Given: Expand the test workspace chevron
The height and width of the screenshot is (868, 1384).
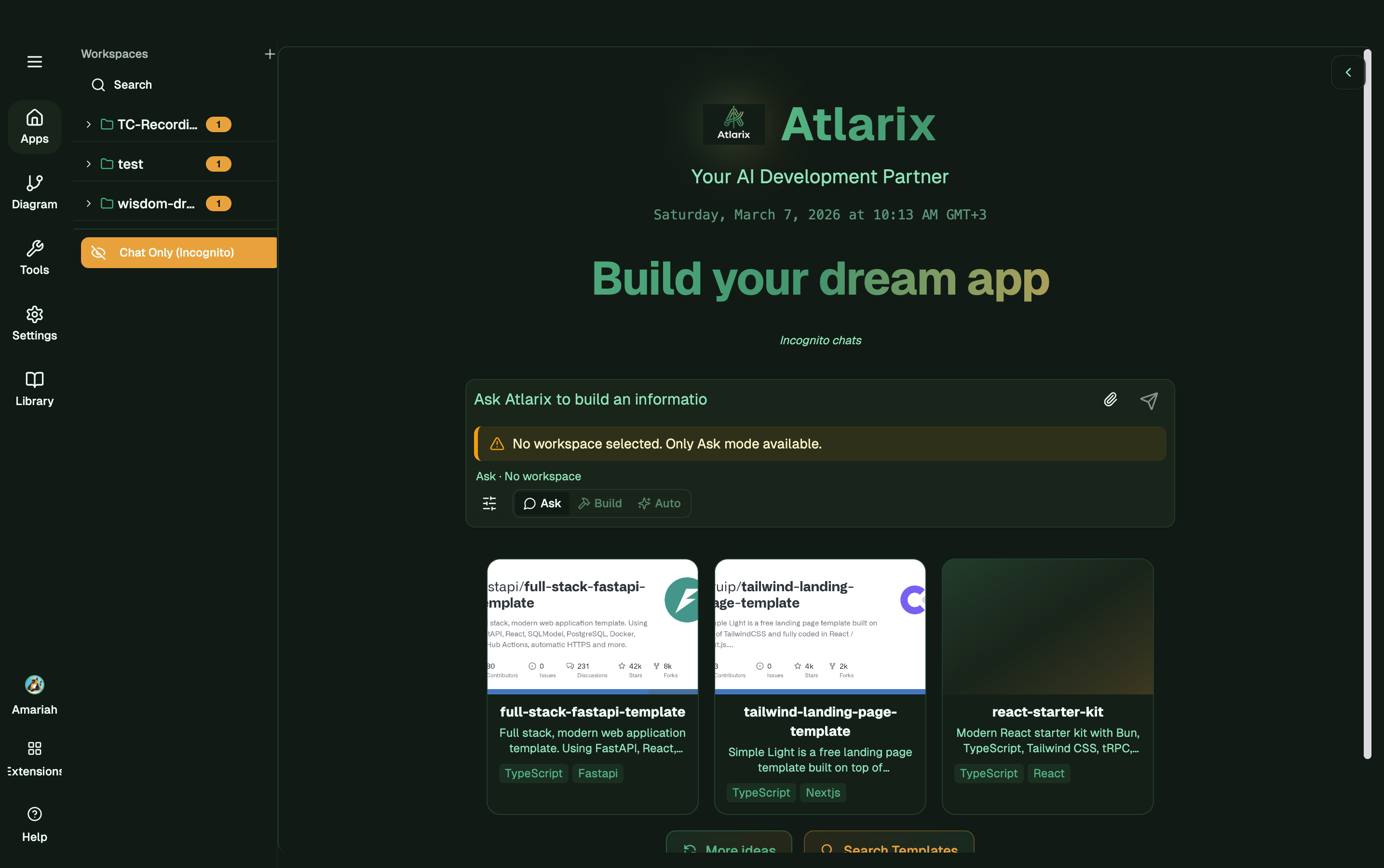Looking at the screenshot, I should click(x=88, y=164).
